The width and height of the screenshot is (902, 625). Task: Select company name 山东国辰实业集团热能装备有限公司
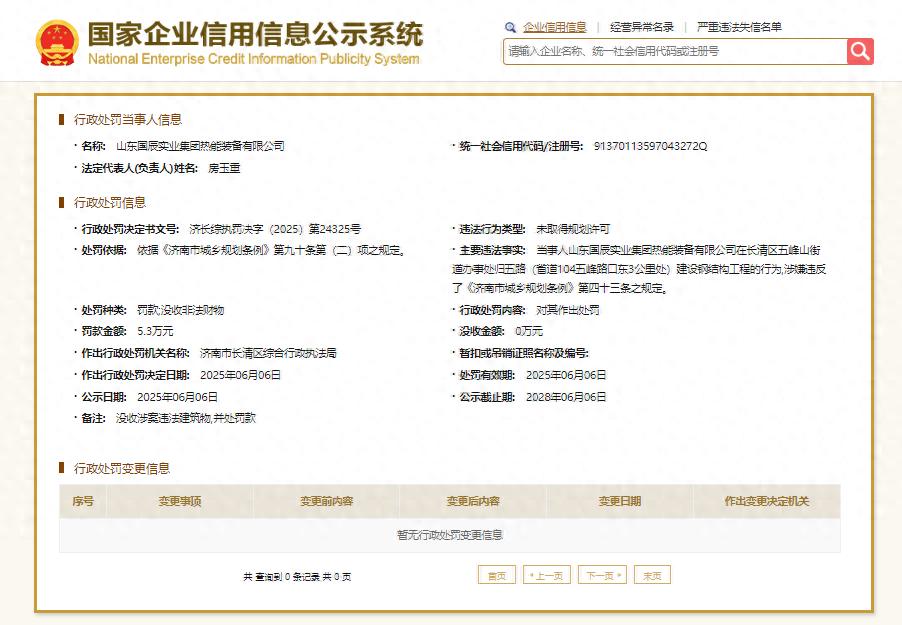point(200,146)
